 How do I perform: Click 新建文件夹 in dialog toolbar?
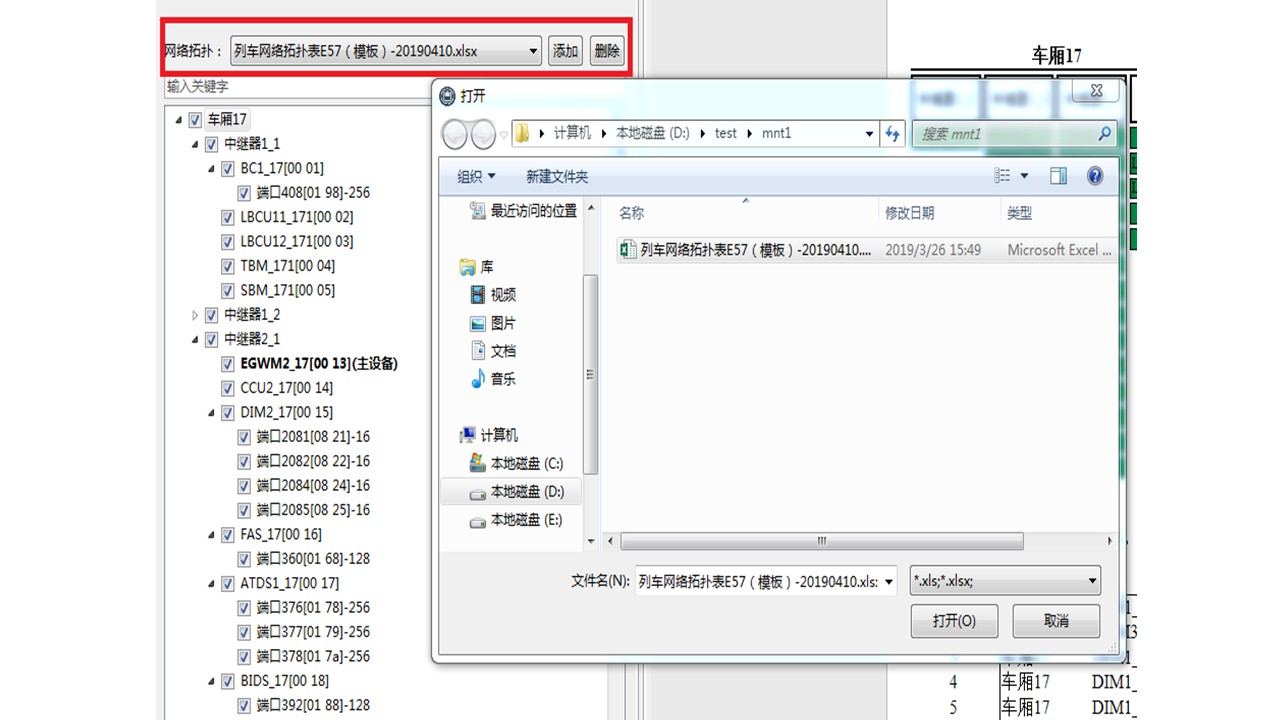[557, 177]
